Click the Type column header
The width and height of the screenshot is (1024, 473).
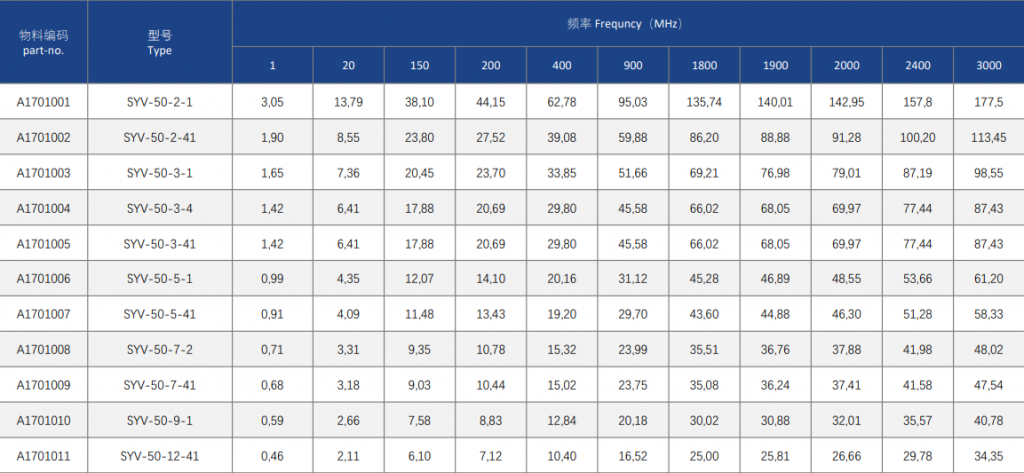160,42
